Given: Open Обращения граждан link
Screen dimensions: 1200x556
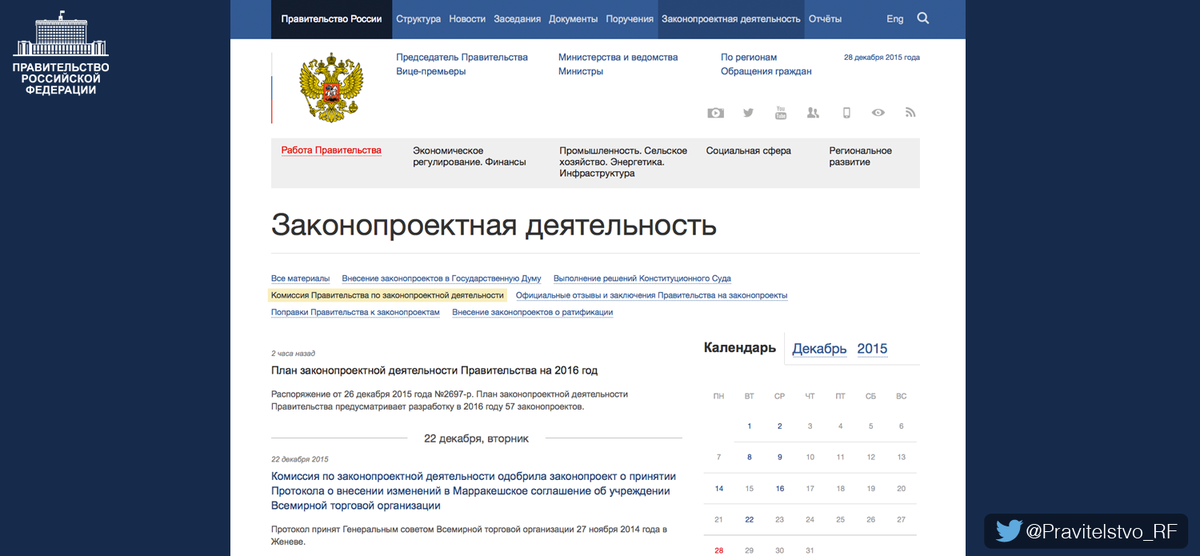Looking at the screenshot, I should [766, 71].
